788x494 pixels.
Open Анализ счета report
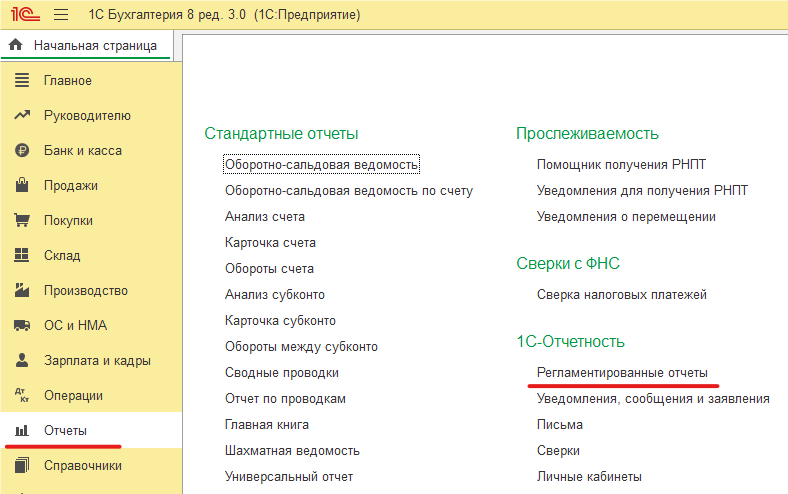click(265, 217)
